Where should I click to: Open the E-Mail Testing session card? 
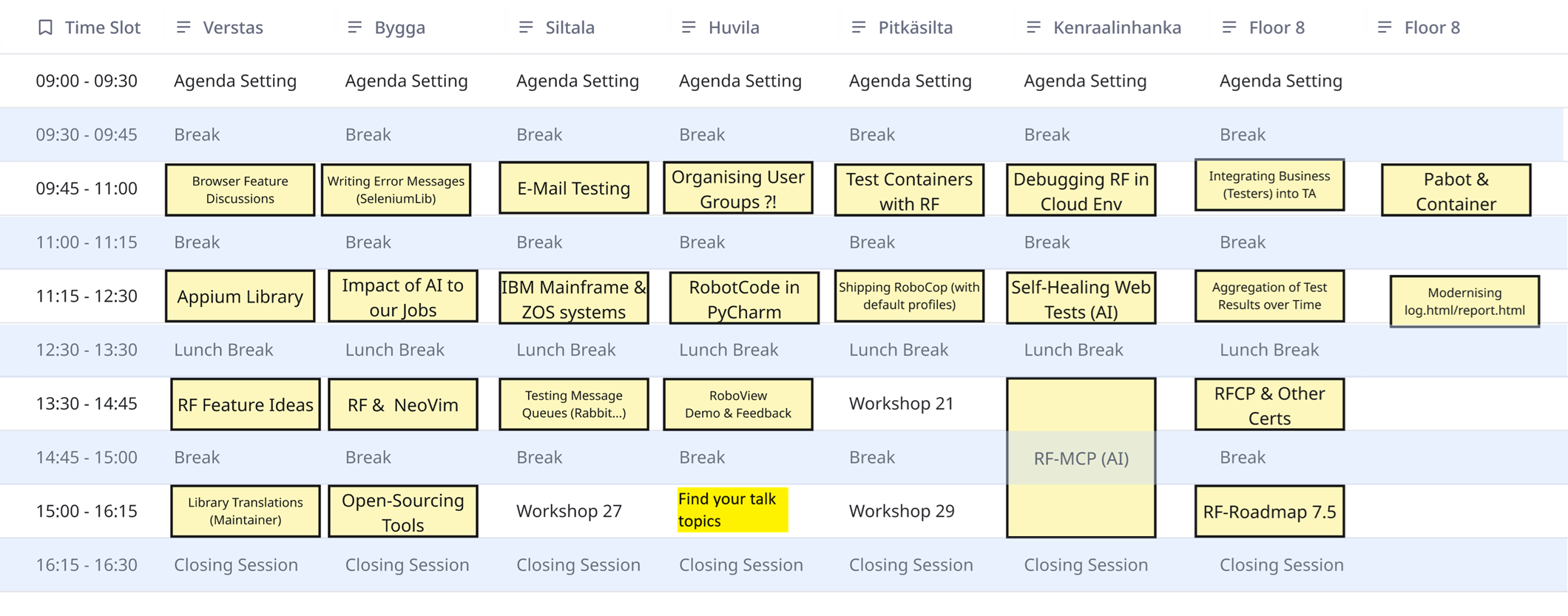click(574, 189)
